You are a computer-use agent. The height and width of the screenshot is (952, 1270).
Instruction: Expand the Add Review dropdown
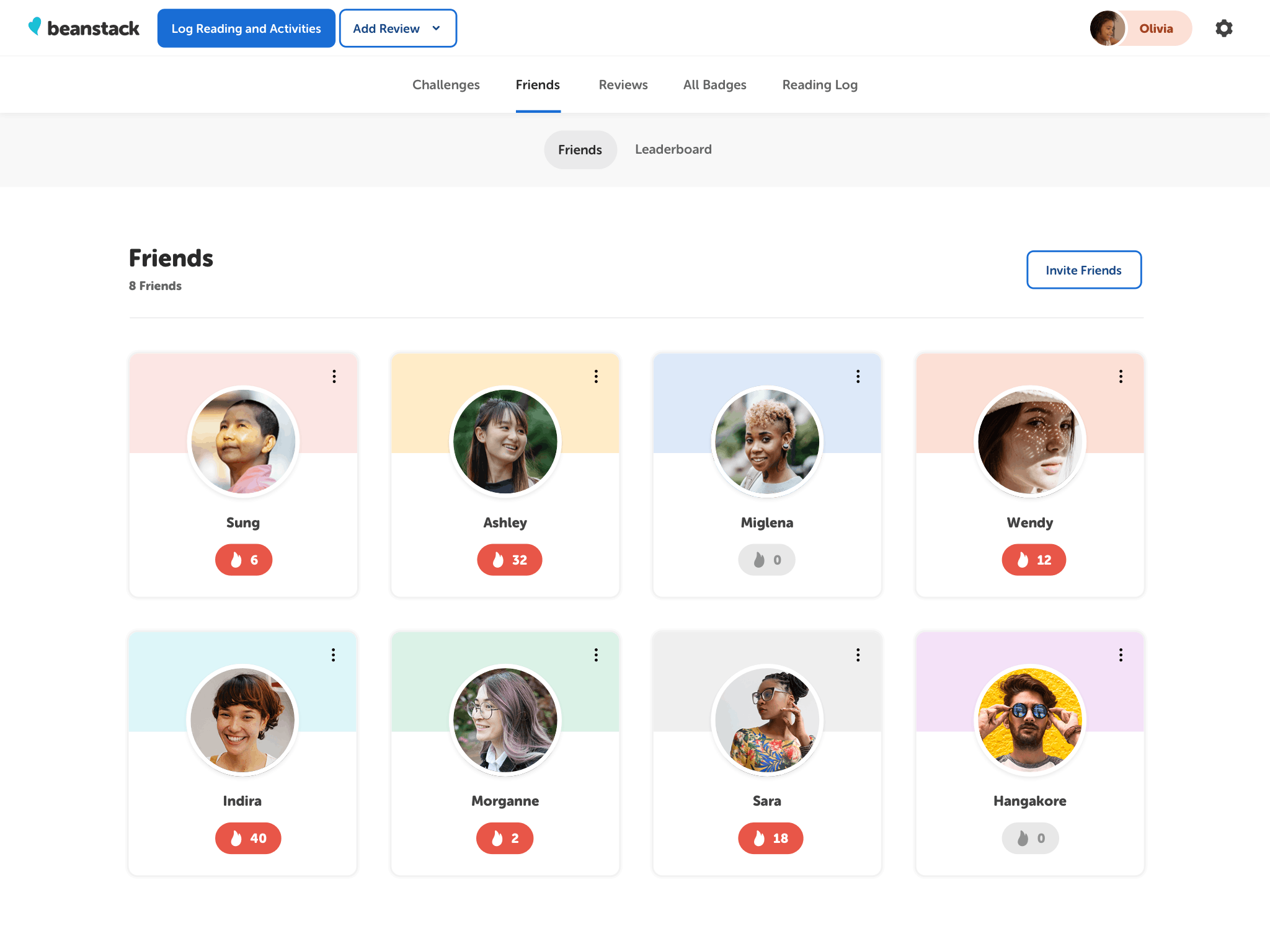click(397, 29)
